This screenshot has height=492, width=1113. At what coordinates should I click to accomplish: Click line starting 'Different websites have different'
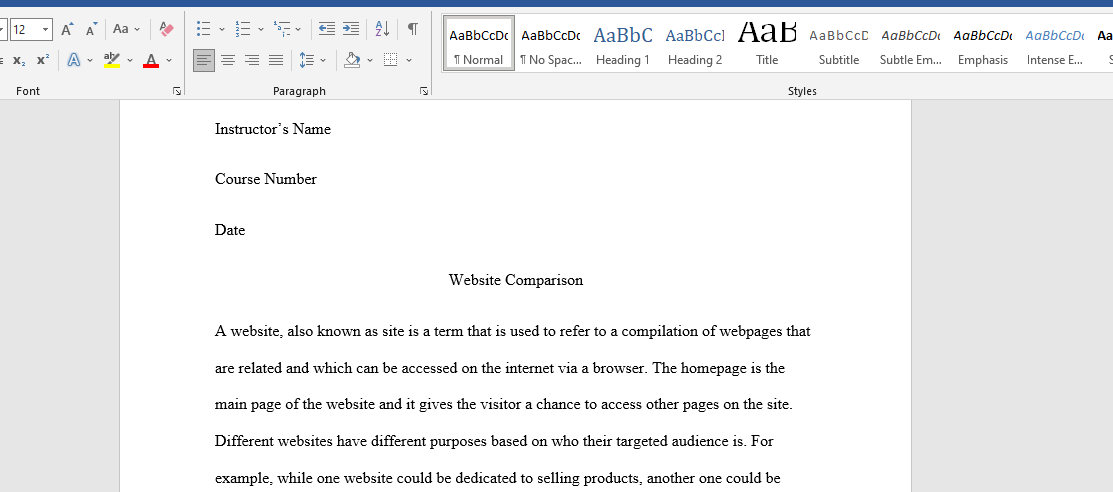494,442
